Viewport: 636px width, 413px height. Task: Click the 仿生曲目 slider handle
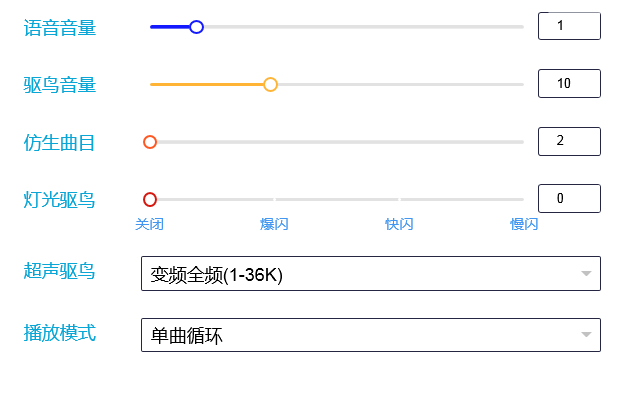coord(150,142)
